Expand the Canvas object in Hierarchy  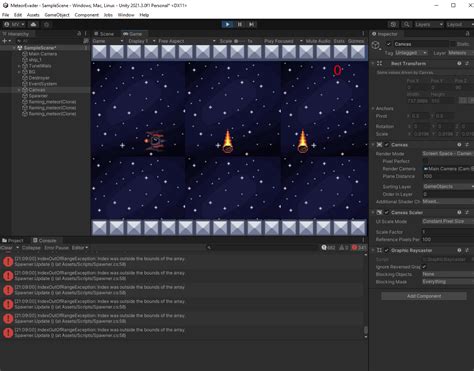pyautogui.click(x=19, y=90)
